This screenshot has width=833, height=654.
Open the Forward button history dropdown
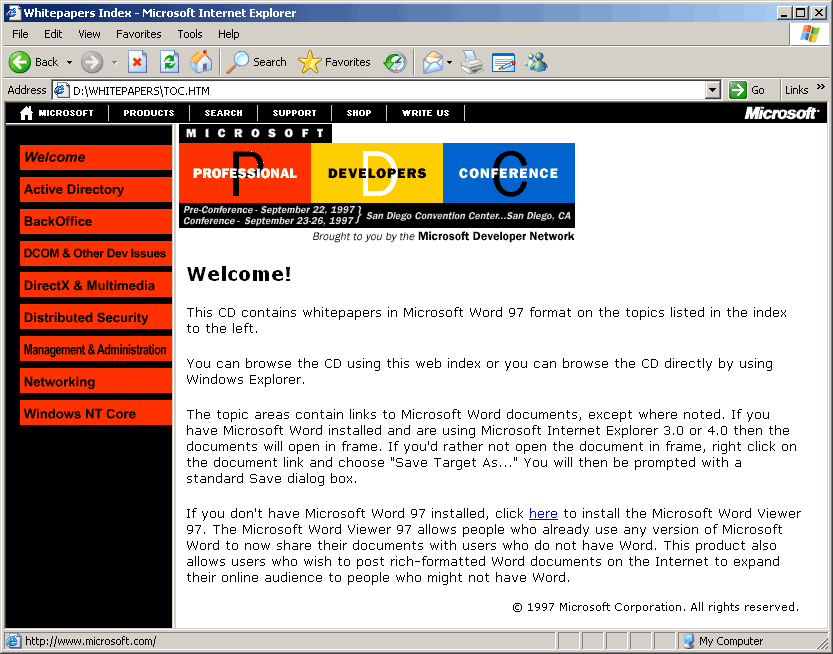[114, 63]
